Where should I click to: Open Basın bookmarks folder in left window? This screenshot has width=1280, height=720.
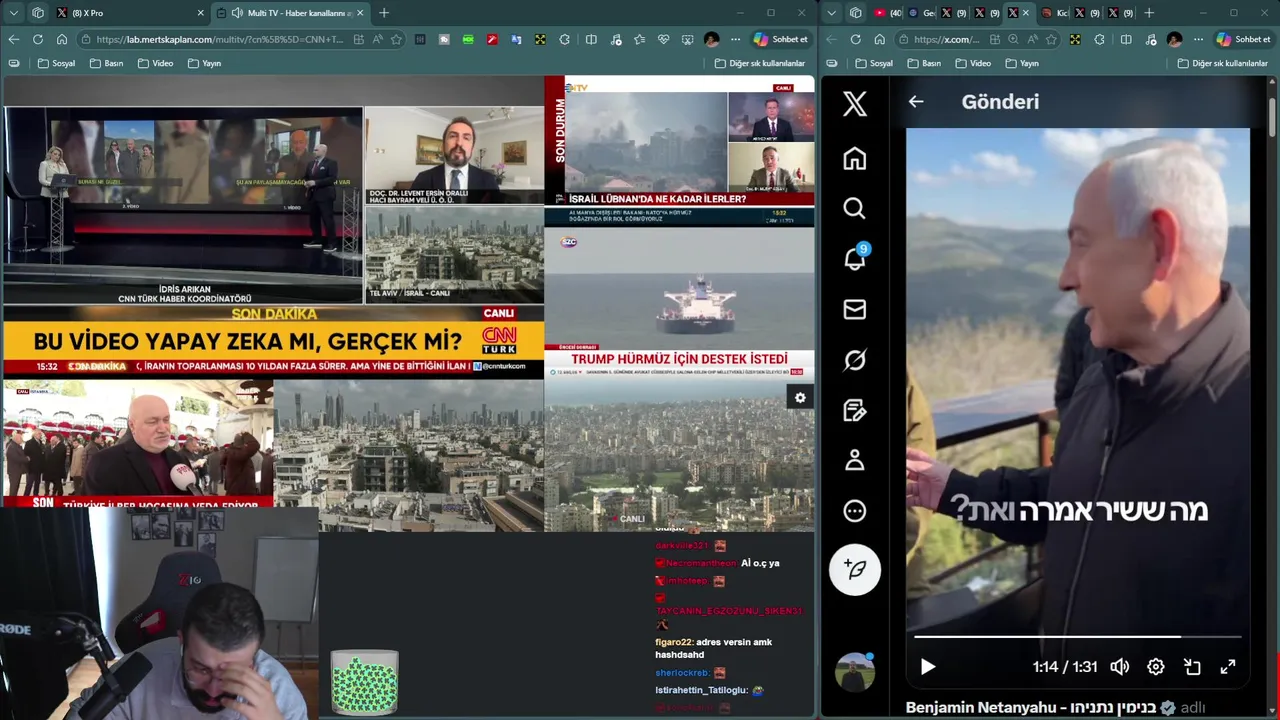point(106,63)
